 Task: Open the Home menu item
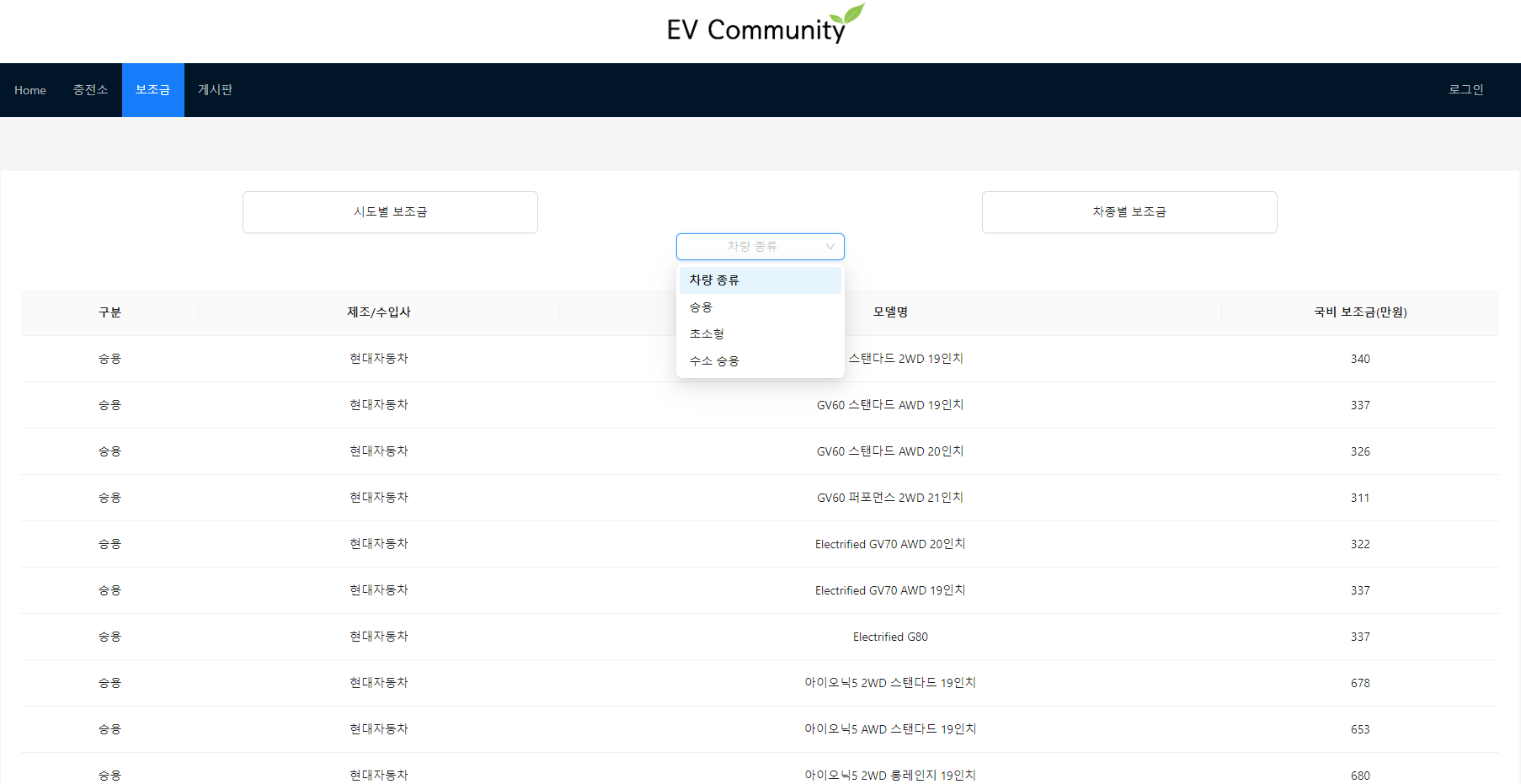[30, 90]
